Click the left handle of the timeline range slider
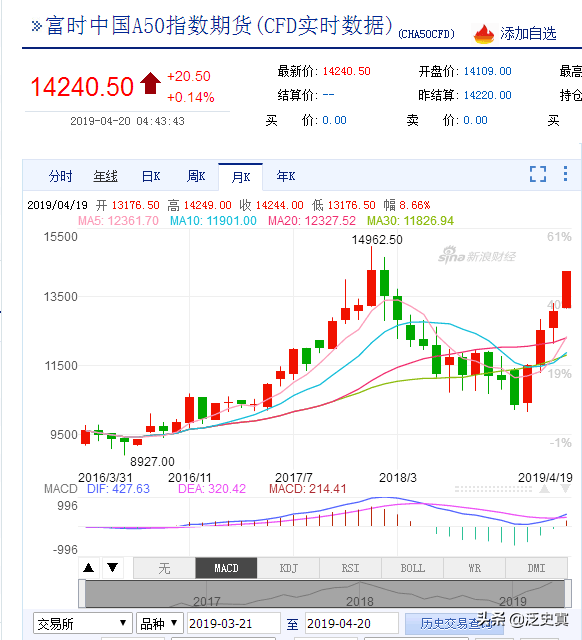 tap(82, 594)
